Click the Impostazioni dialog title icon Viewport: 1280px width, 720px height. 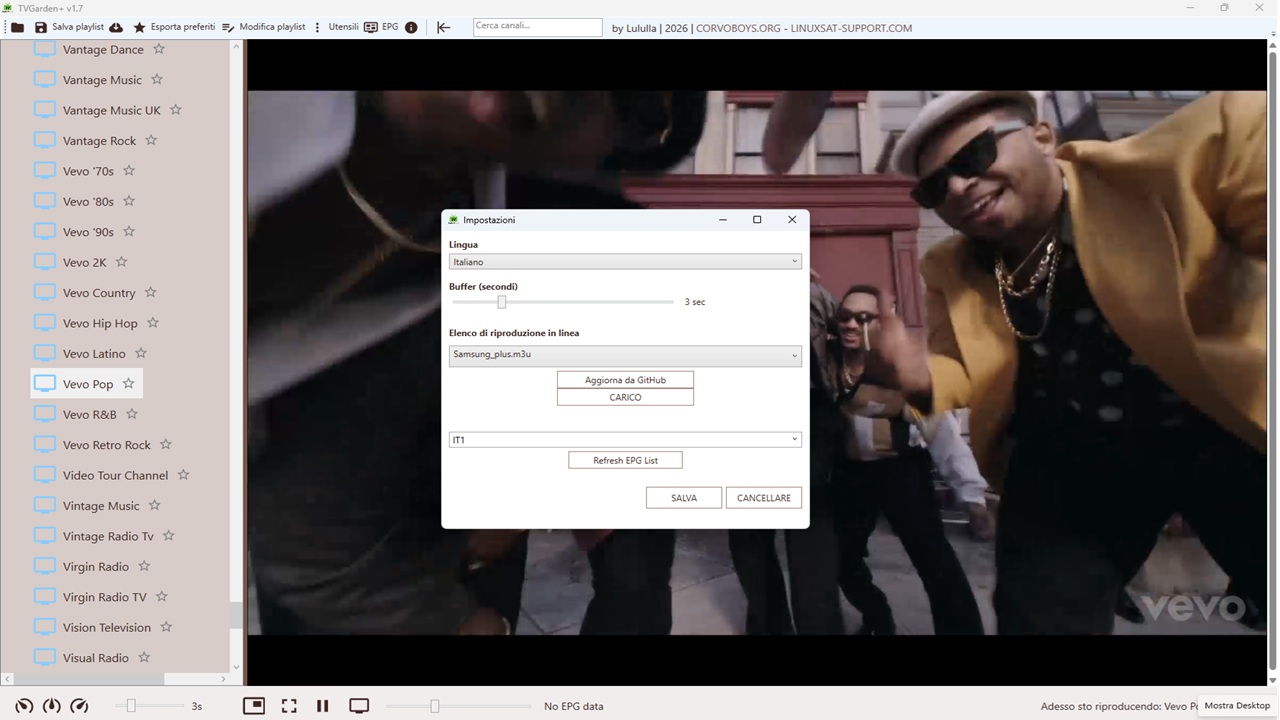[453, 220]
